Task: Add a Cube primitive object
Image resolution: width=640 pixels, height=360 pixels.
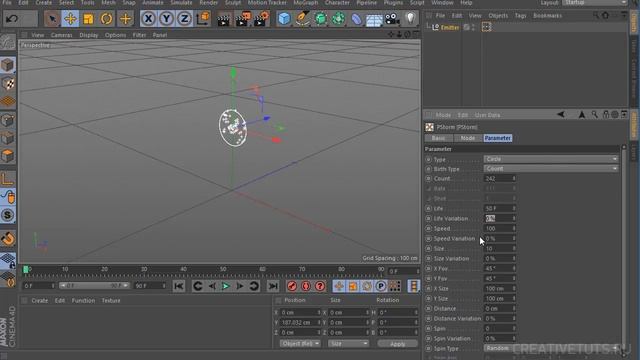Action: pyautogui.click(x=284, y=19)
